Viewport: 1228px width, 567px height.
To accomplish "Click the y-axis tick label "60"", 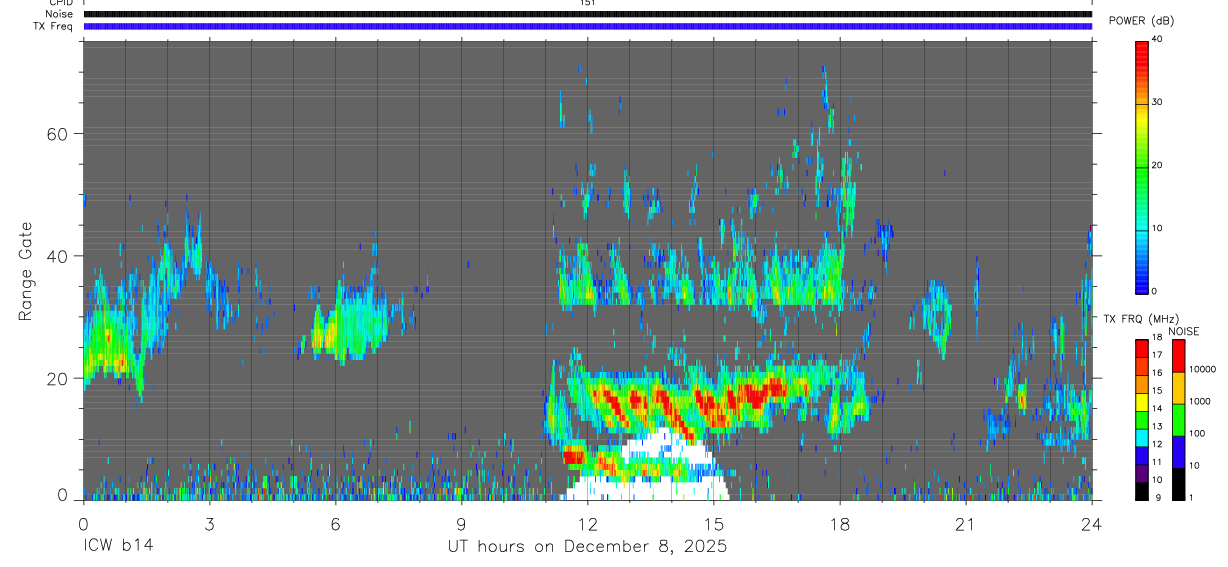I will 58,133.
